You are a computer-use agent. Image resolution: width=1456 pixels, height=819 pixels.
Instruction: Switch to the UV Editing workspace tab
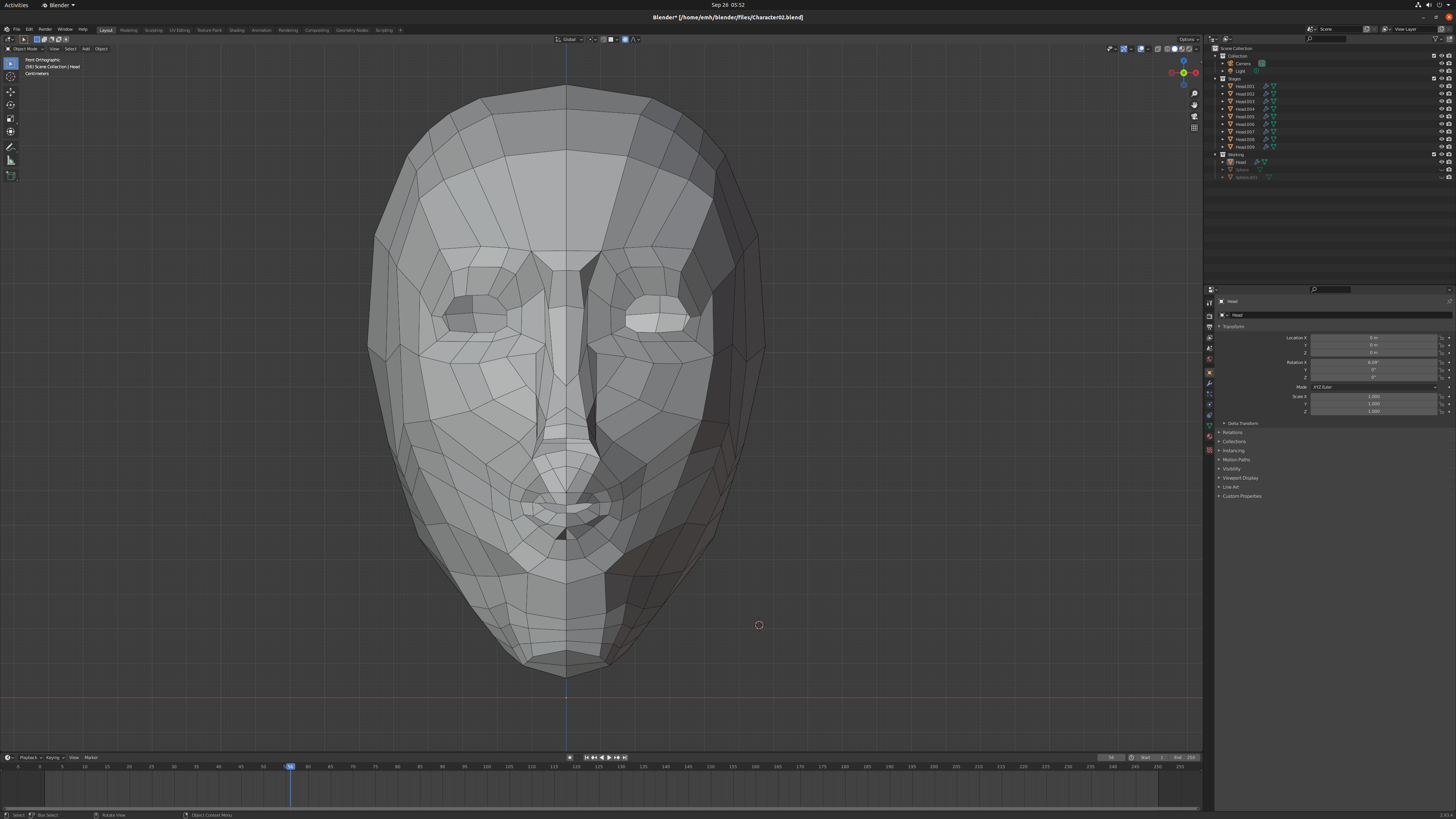click(180, 30)
